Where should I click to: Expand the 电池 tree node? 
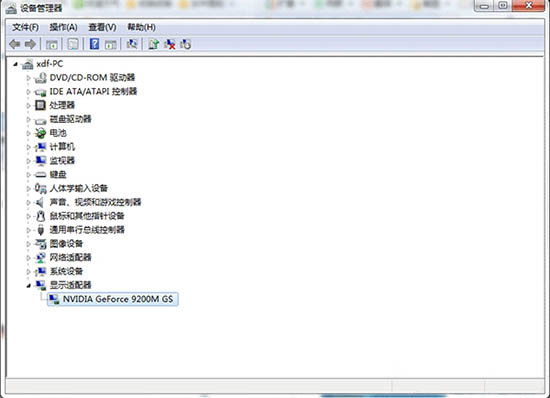pos(28,133)
